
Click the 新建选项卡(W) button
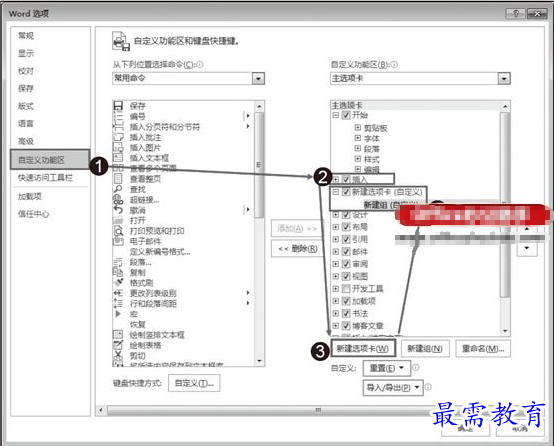(x=363, y=349)
